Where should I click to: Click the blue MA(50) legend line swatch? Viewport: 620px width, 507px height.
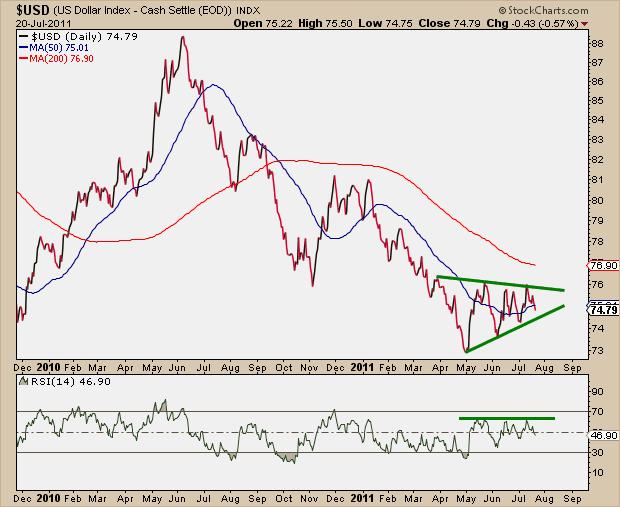[x=24, y=48]
